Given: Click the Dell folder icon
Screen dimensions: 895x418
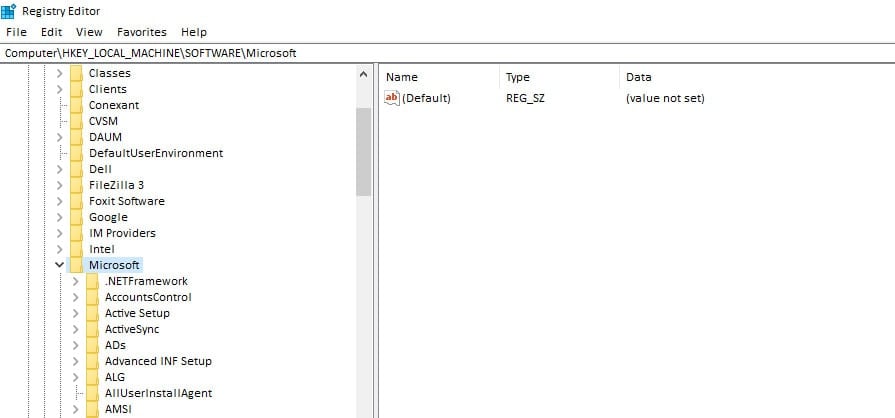Looking at the screenshot, I should coord(76,169).
